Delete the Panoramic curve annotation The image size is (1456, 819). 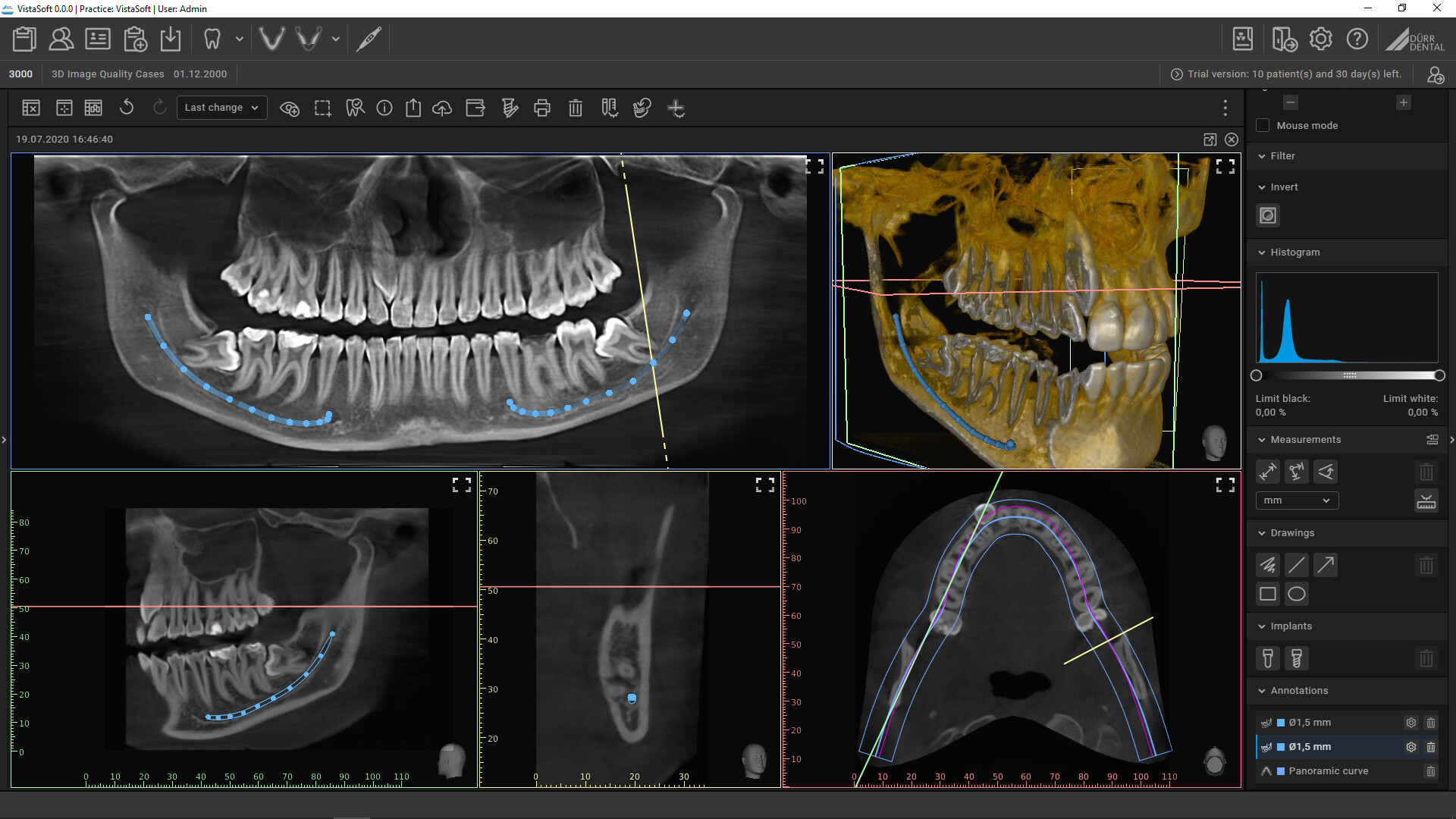[x=1432, y=771]
